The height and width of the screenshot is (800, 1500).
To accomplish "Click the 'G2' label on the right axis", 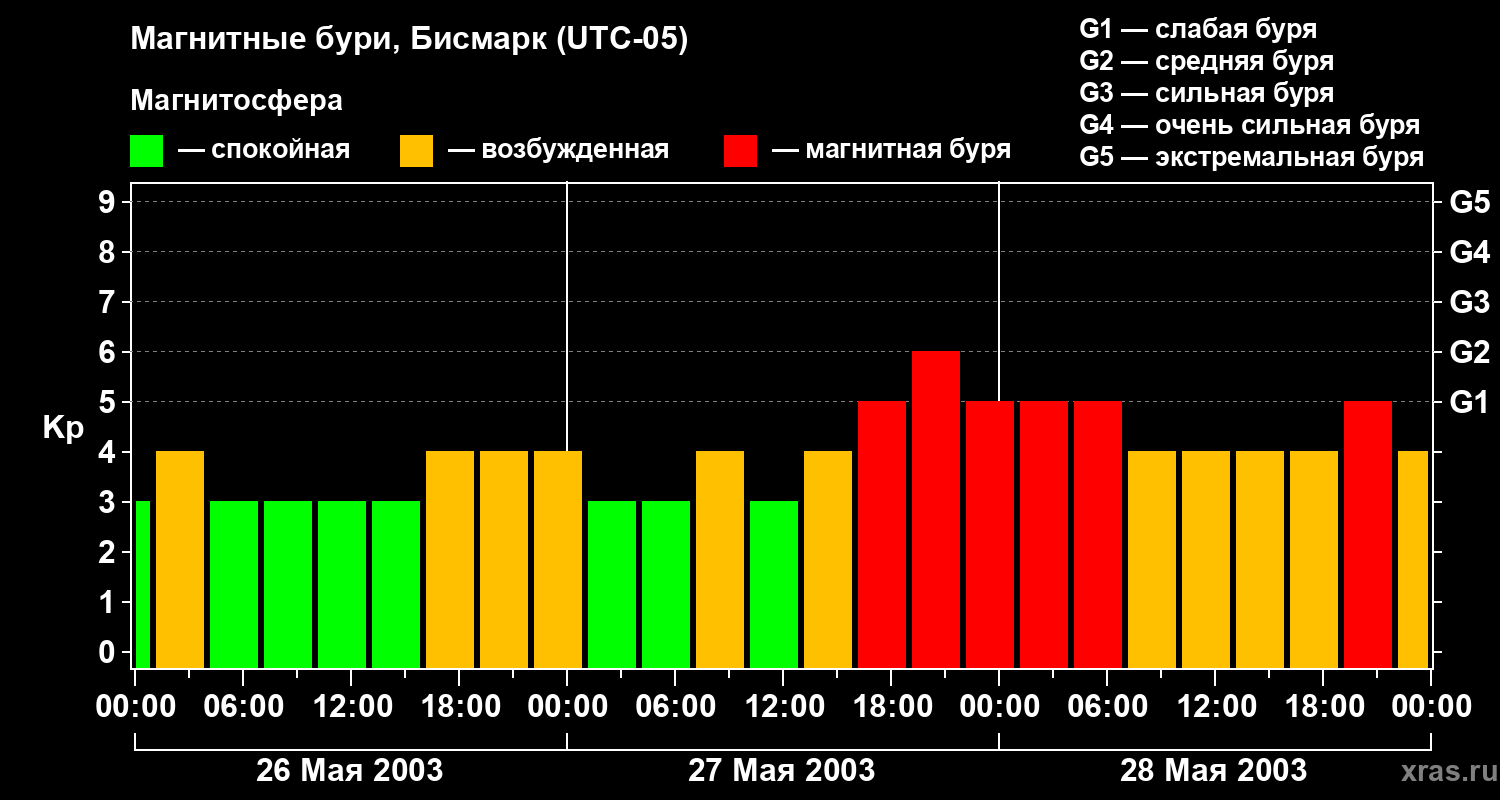I will coord(1469,353).
